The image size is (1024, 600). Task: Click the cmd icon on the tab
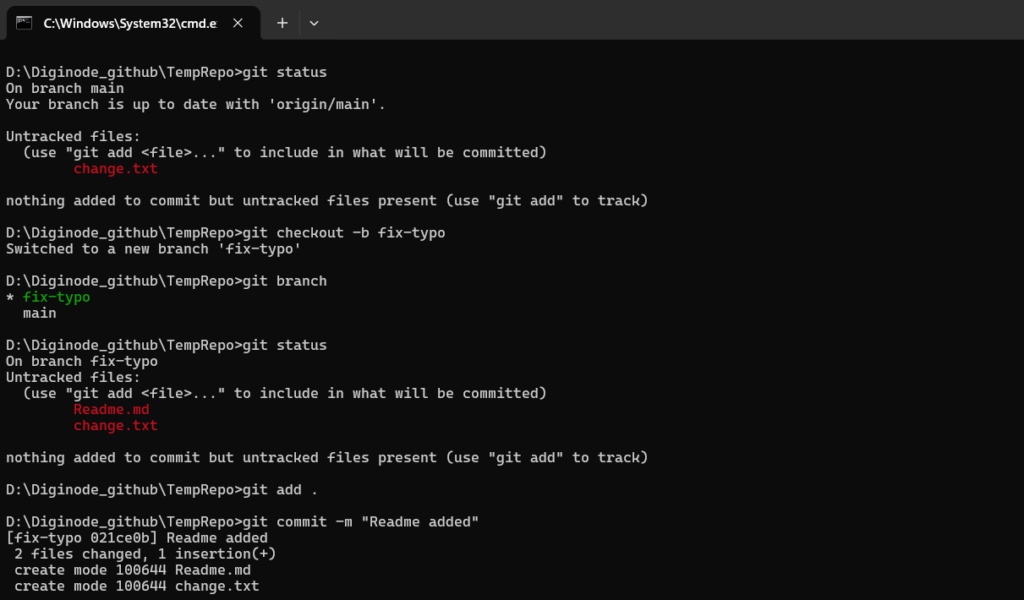pos(24,22)
